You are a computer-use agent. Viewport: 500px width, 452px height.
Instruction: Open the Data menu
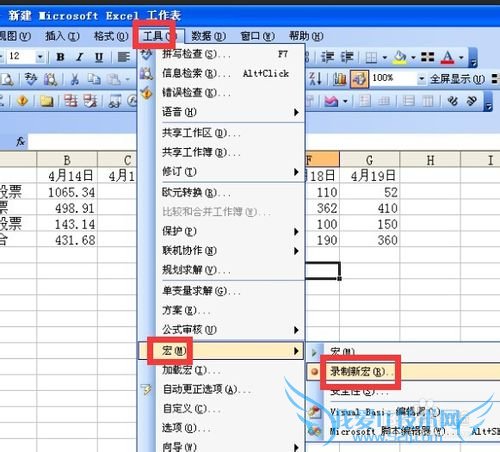pyautogui.click(x=208, y=36)
